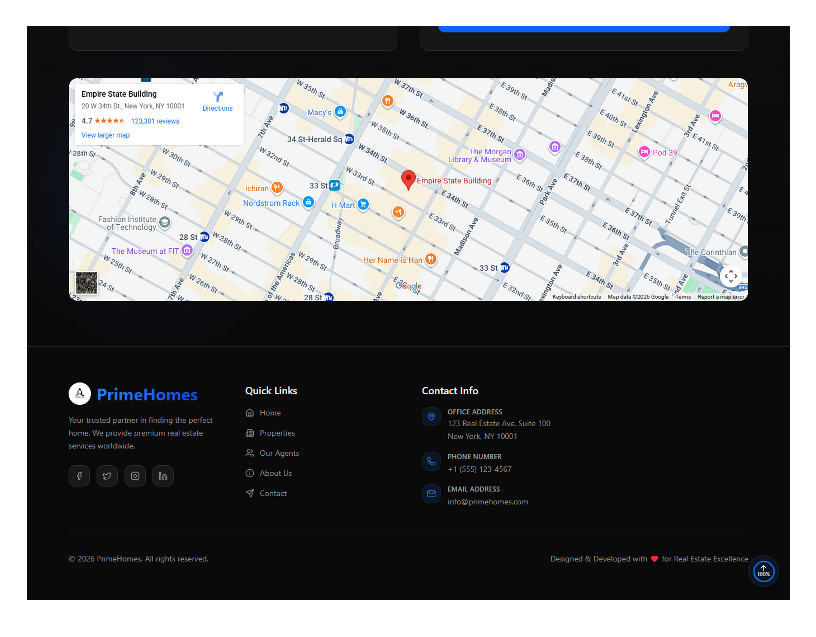Viewport: 816px width, 637px height.
Task: Click the 33 St subway icon near Park Ave
Action: [x=504, y=267]
